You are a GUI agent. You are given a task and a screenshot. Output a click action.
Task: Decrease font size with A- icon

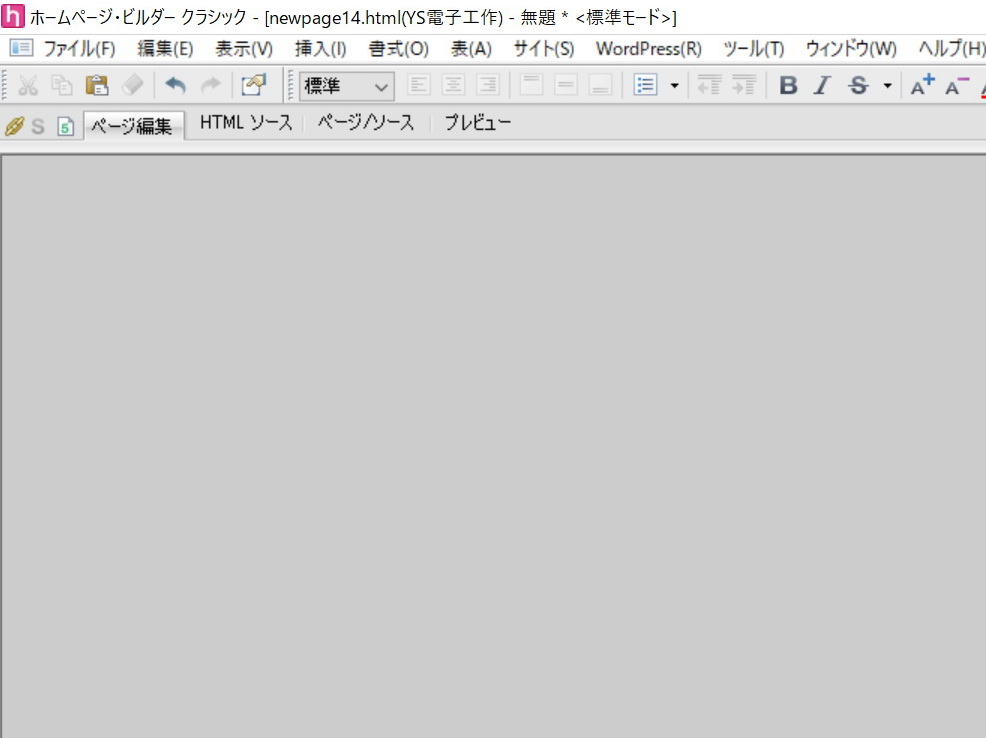(957, 86)
